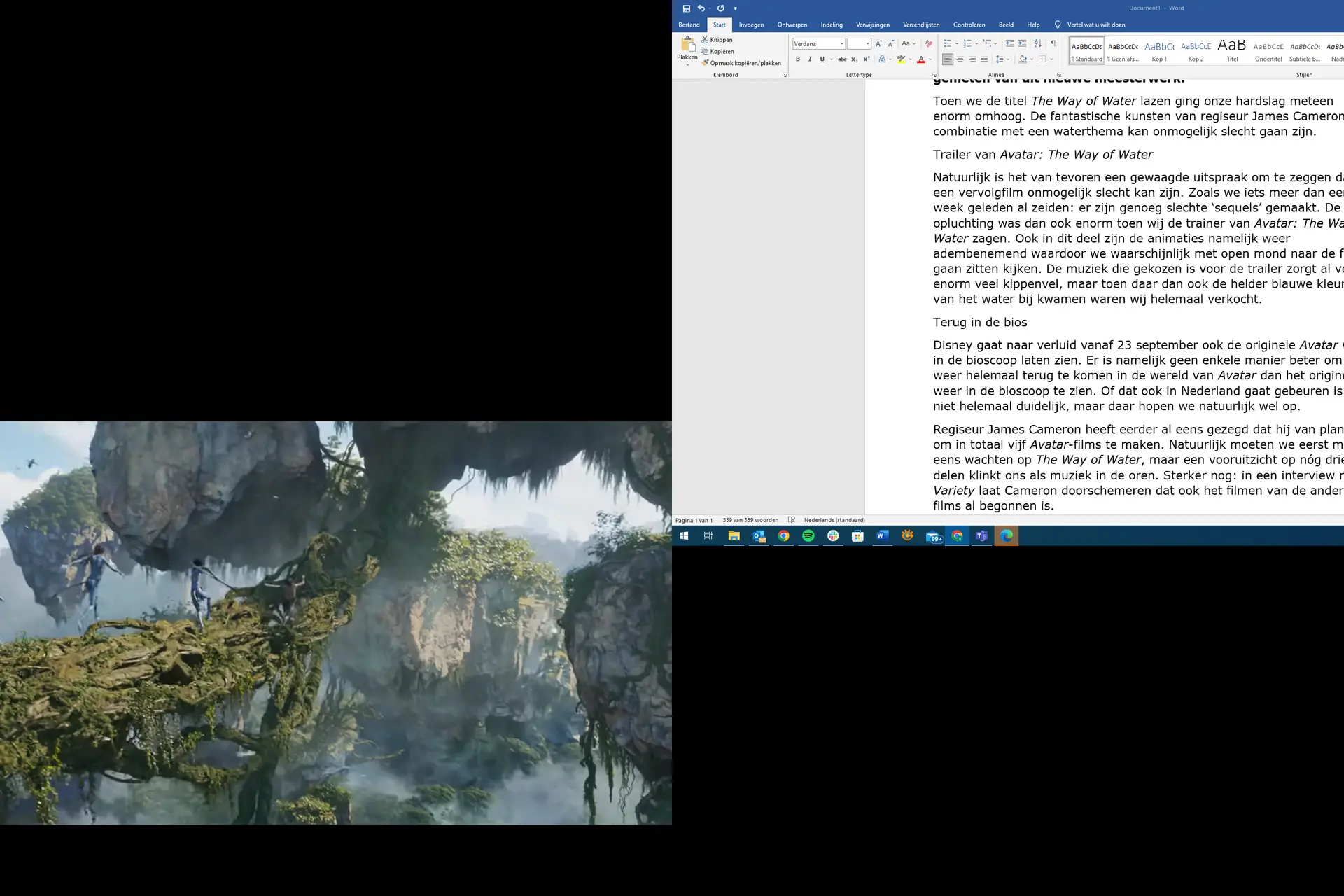Open the text effects A icon
Image resolution: width=1344 pixels, height=896 pixels.
(x=882, y=59)
